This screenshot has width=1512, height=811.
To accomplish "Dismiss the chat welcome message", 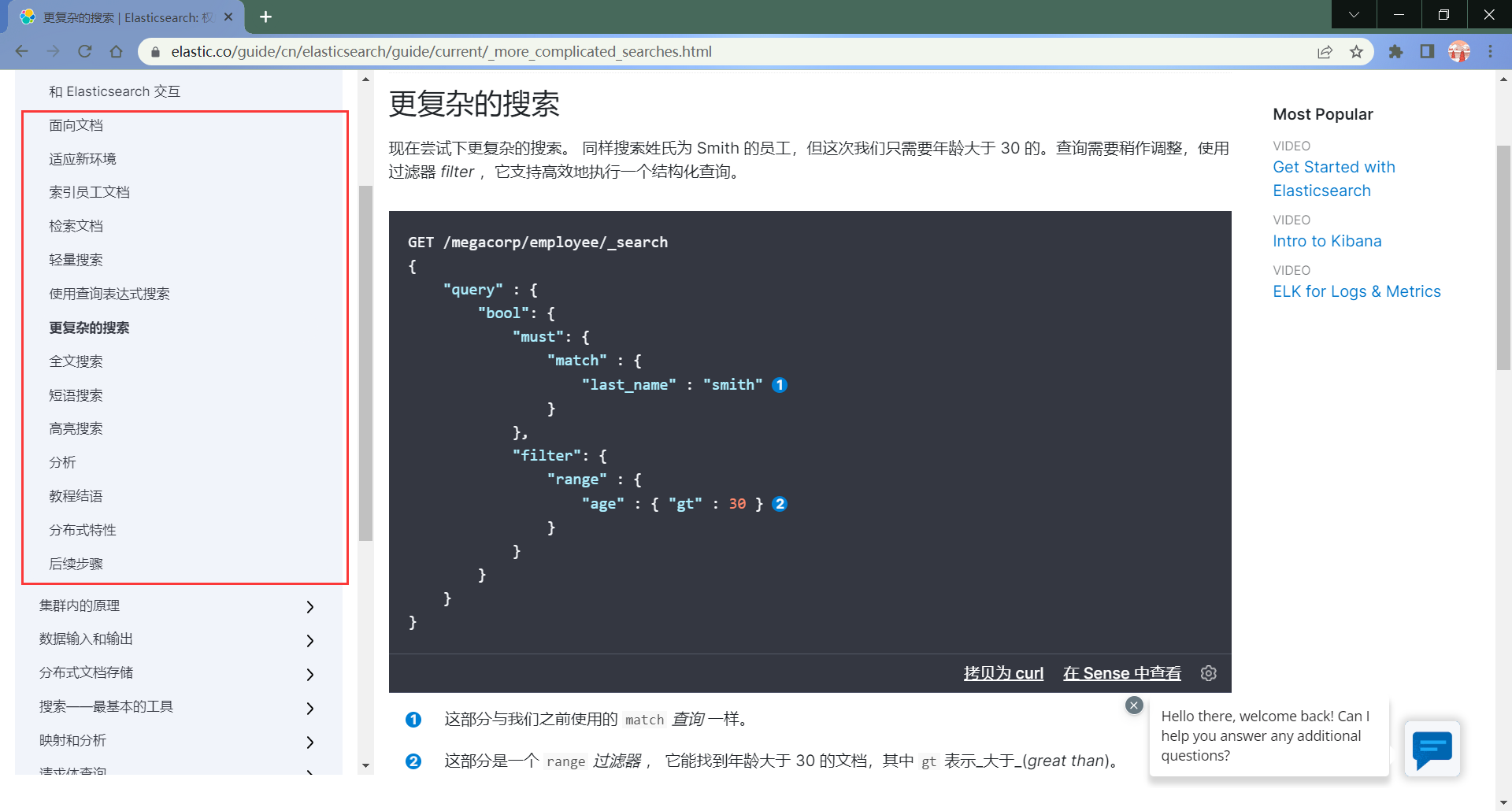I will (x=1134, y=705).
